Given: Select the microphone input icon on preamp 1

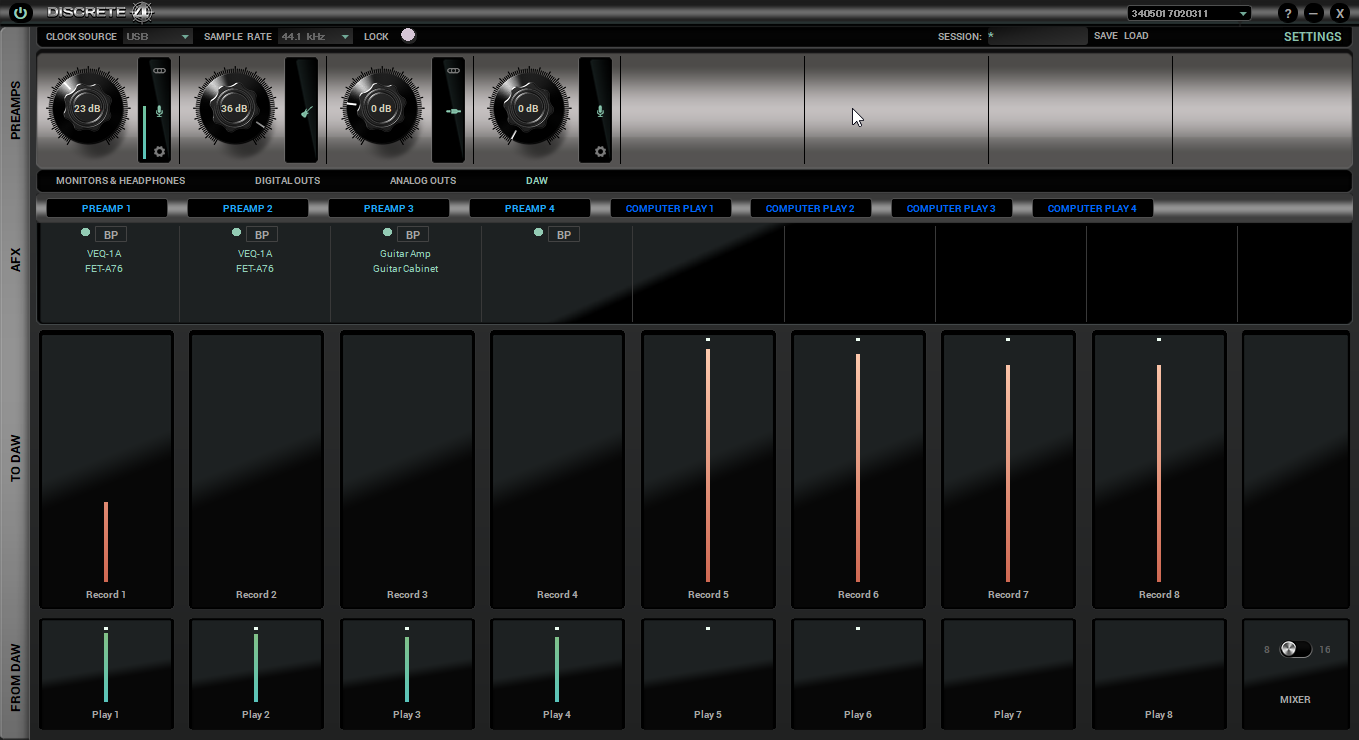Looking at the screenshot, I should coord(159,111).
